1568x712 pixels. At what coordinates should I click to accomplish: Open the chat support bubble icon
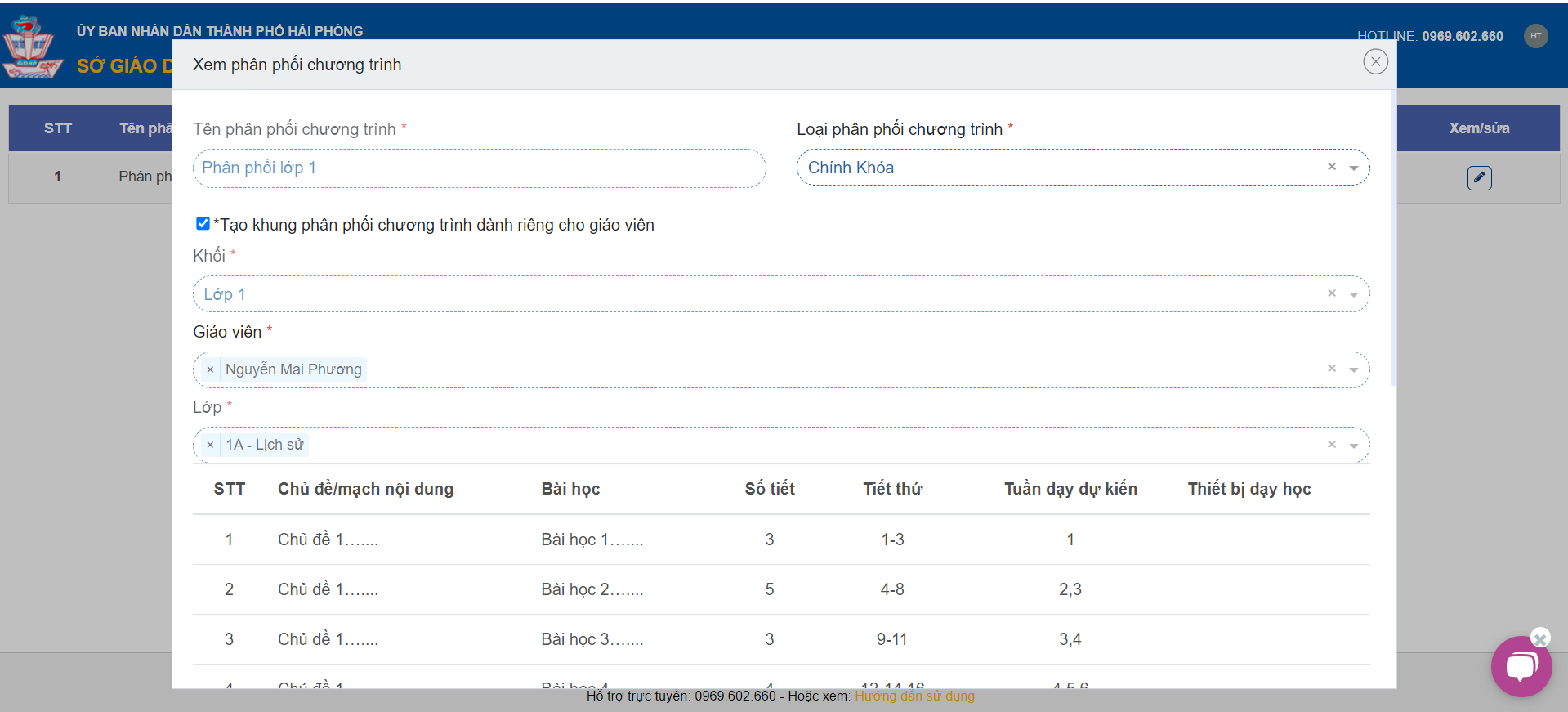tap(1521, 667)
